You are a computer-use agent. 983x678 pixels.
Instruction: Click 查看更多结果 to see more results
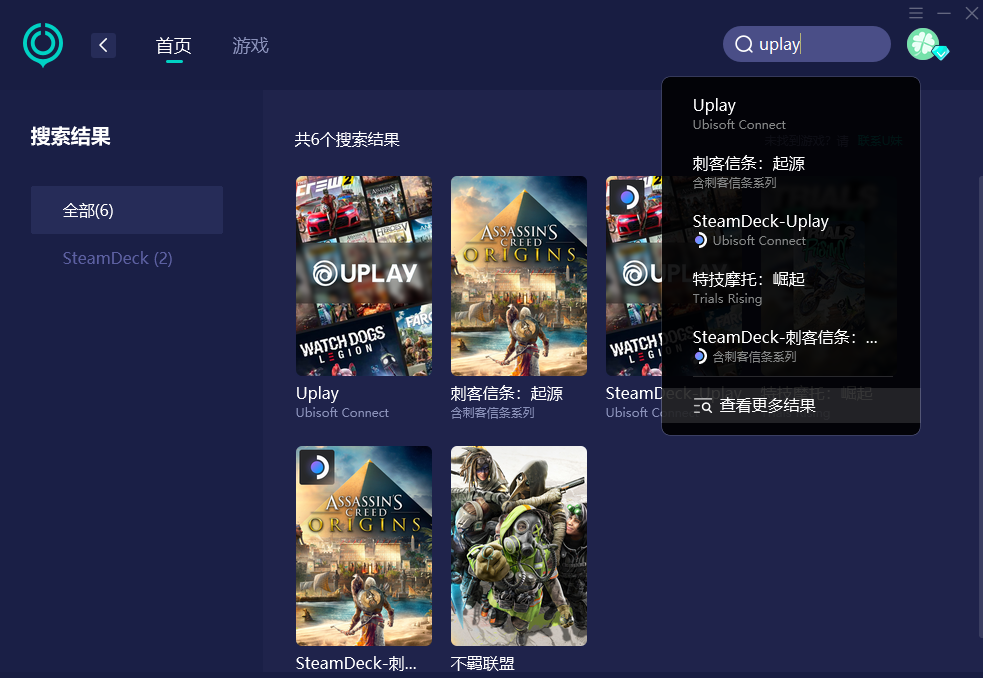[x=767, y=406]
